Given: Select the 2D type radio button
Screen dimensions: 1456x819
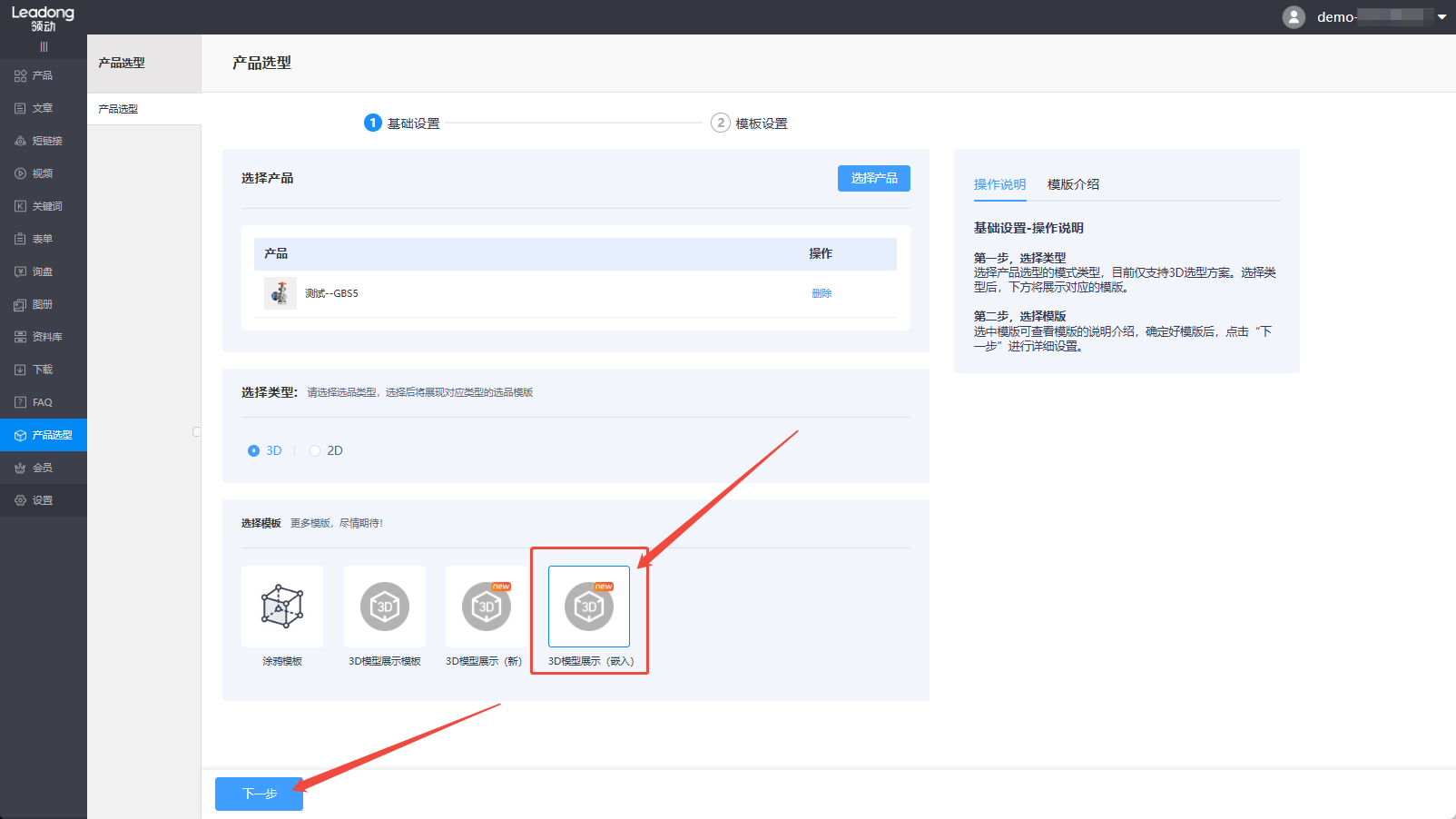Looking at the screenshot, I should (315, 450).
